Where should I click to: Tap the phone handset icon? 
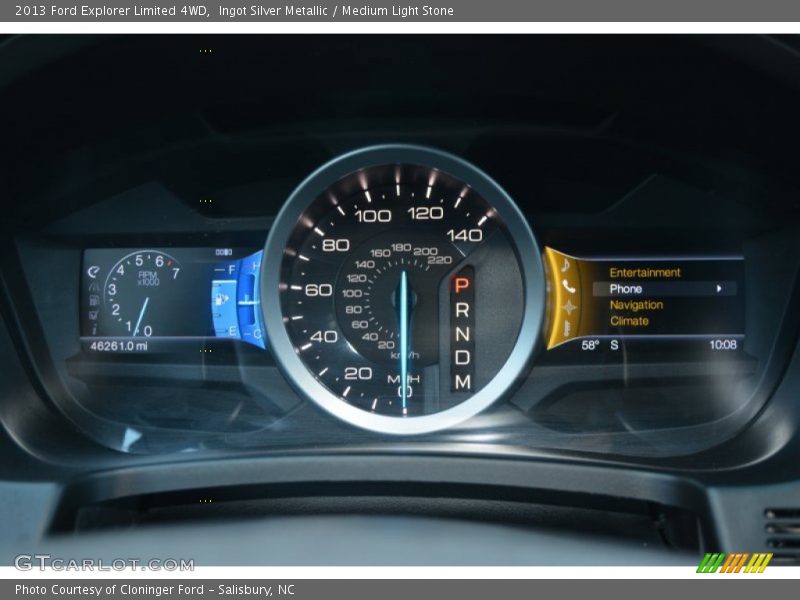pos(568,286)
